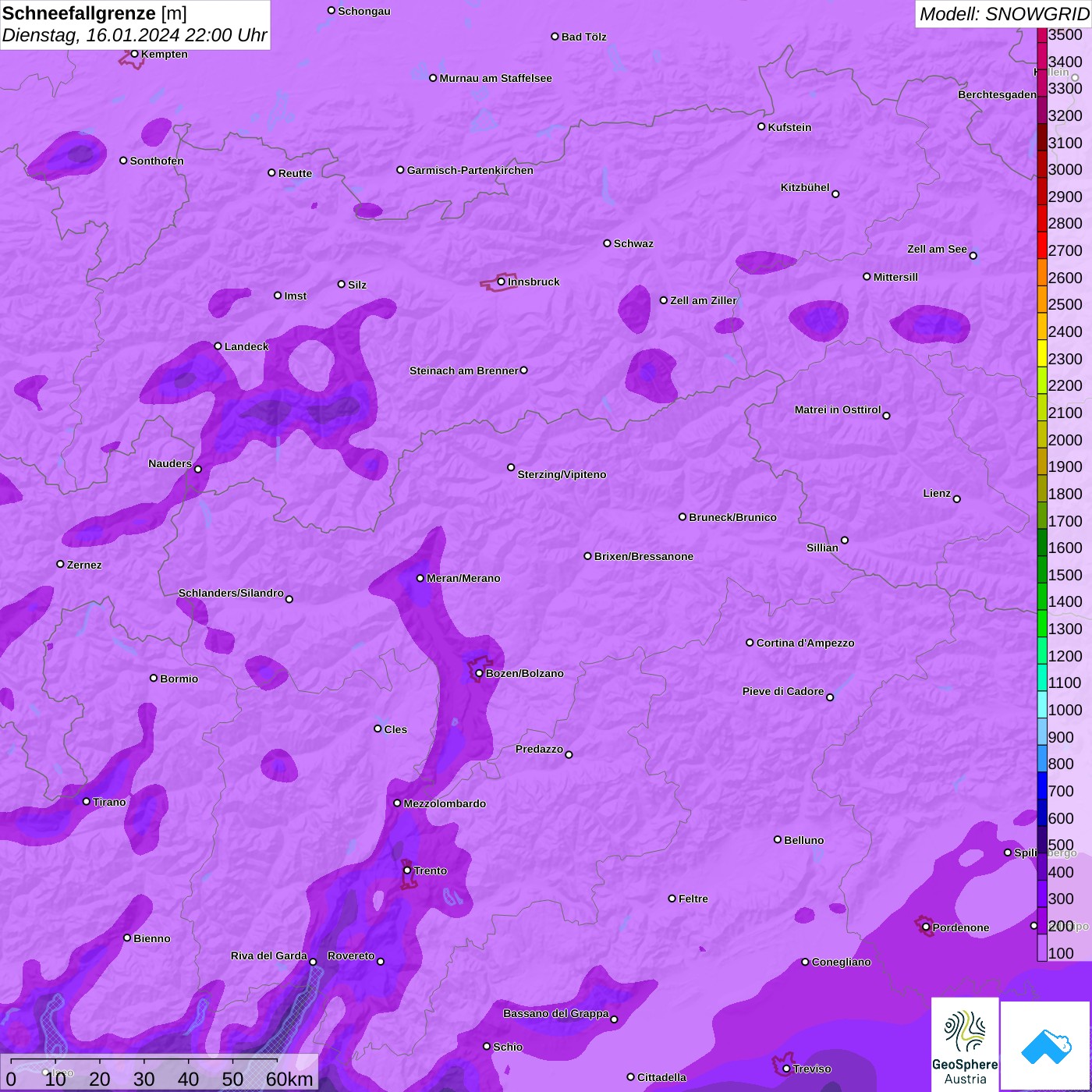Click the Matrei in Osttirol label
The width and height of the screenshot is (1092, 1092).
(837, 409)
